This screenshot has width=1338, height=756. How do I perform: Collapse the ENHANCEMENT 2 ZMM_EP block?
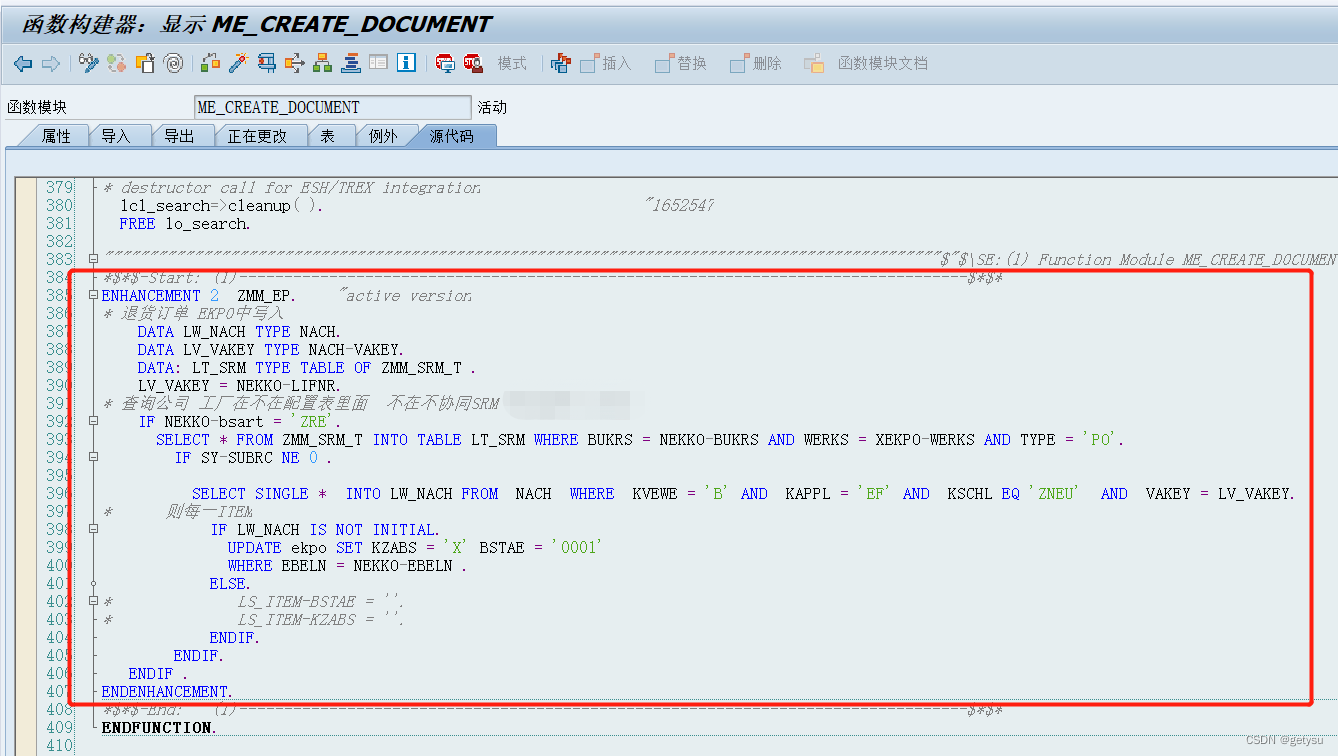click(x=93, y=295)
